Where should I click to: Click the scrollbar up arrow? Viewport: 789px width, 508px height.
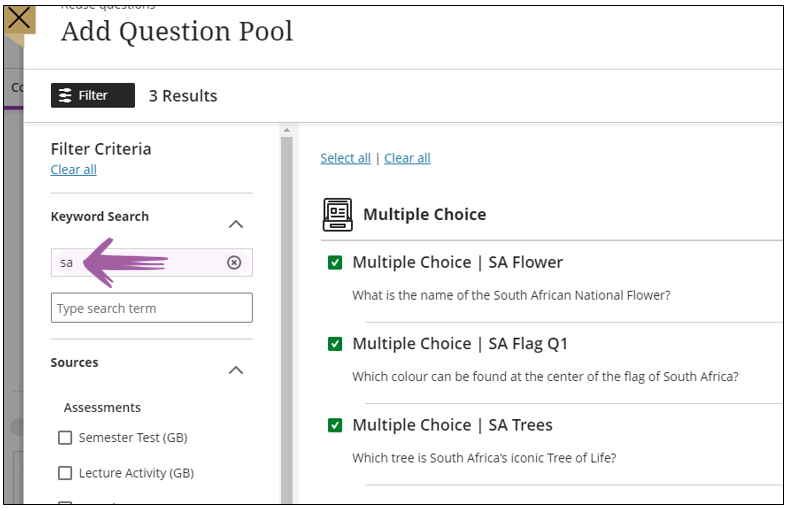287,130
